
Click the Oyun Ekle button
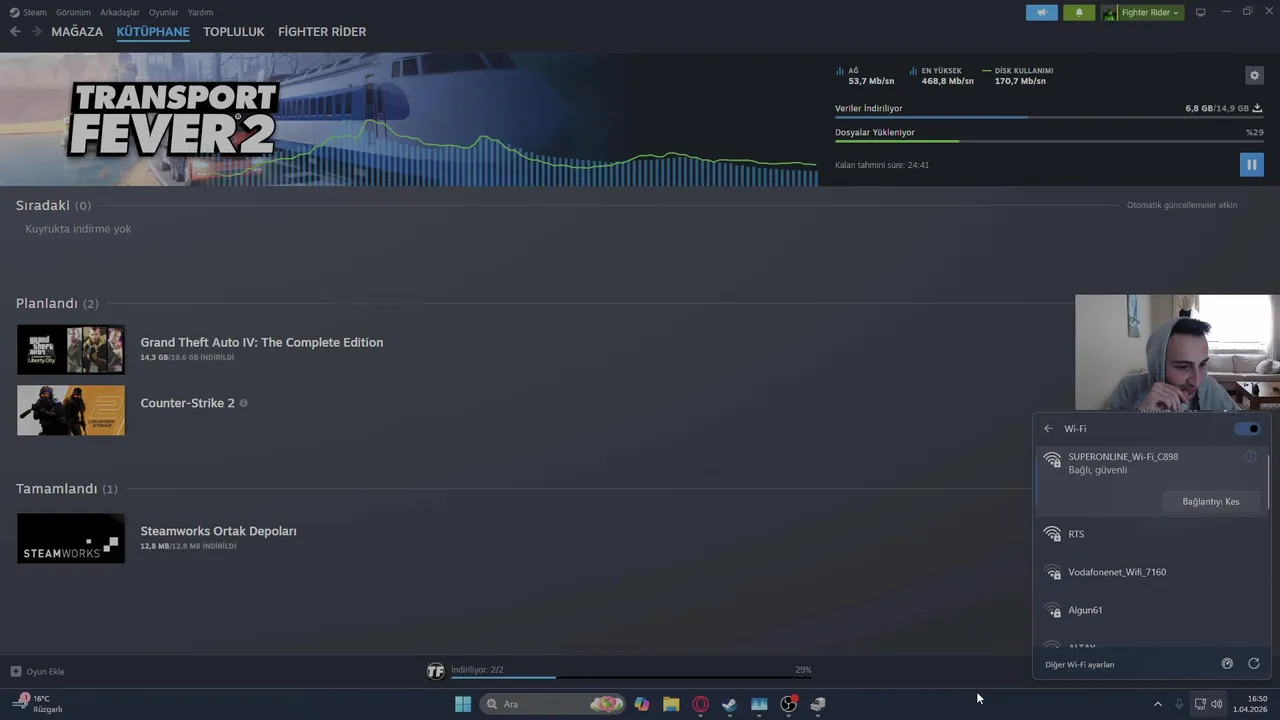pyautogui.click(x=38, y=671)
